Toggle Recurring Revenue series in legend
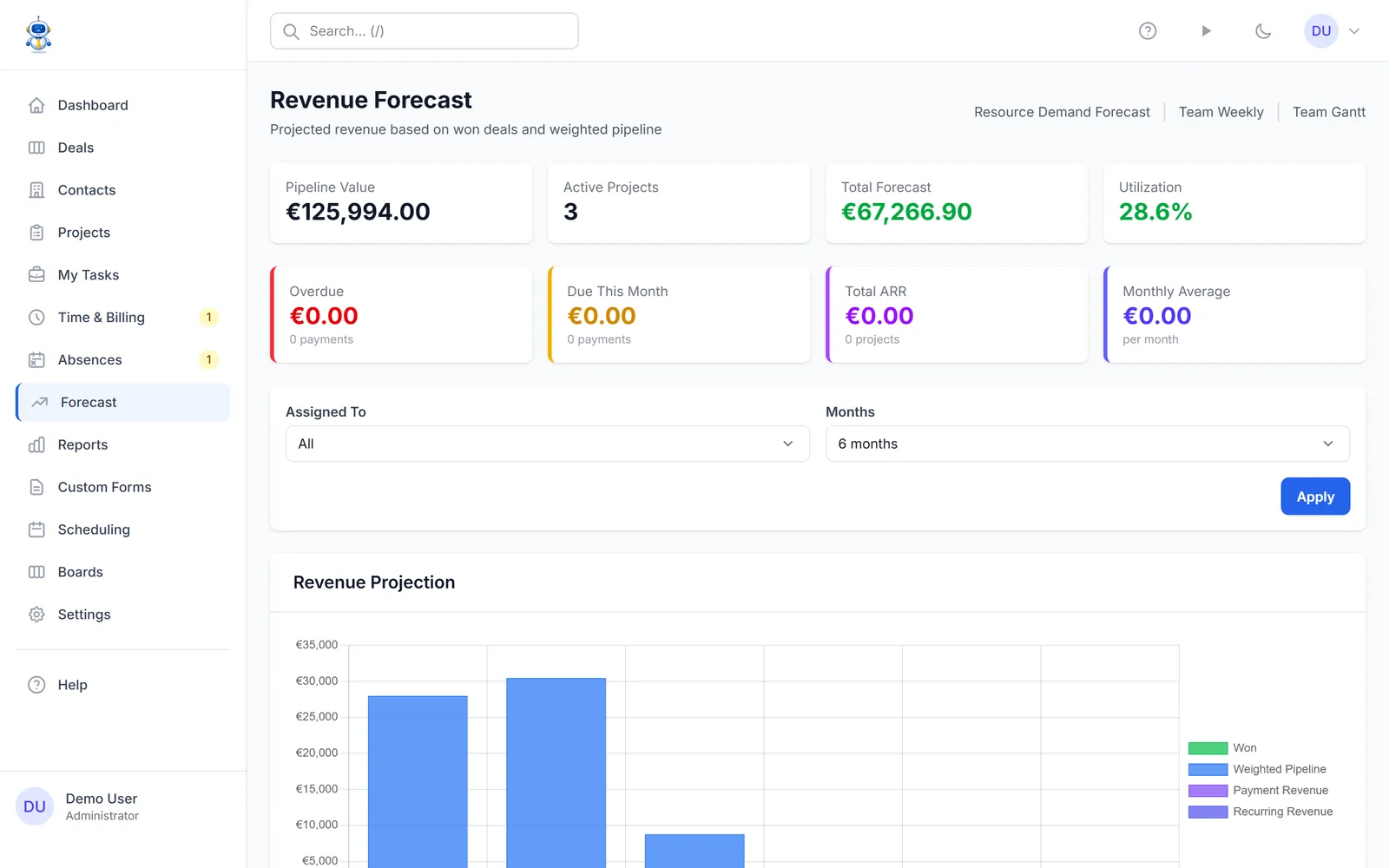 (x=1261, y=812)
